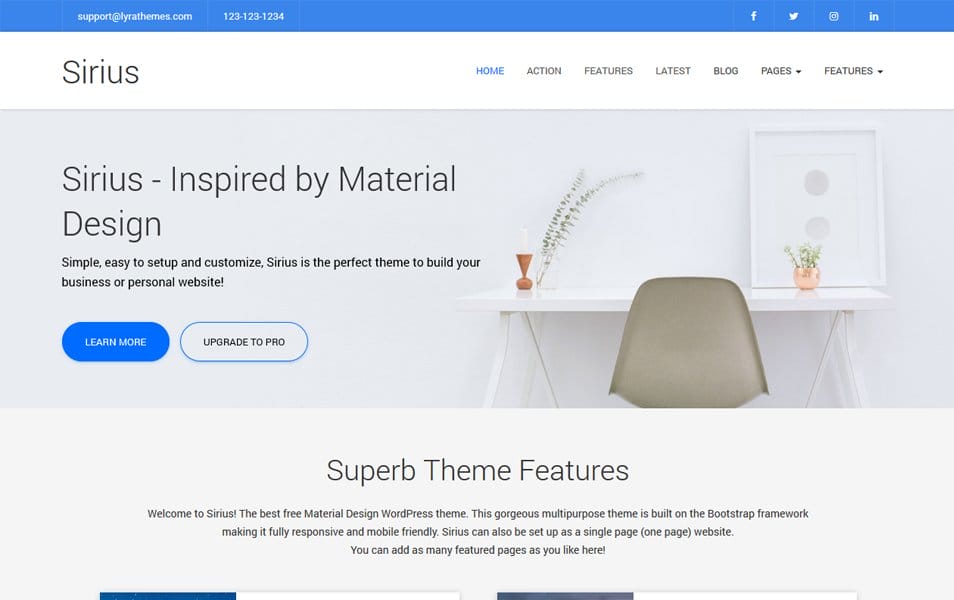Viewport: 954px width, 600px height.
Task: Open the Facebook social icon
Action: 753,16
